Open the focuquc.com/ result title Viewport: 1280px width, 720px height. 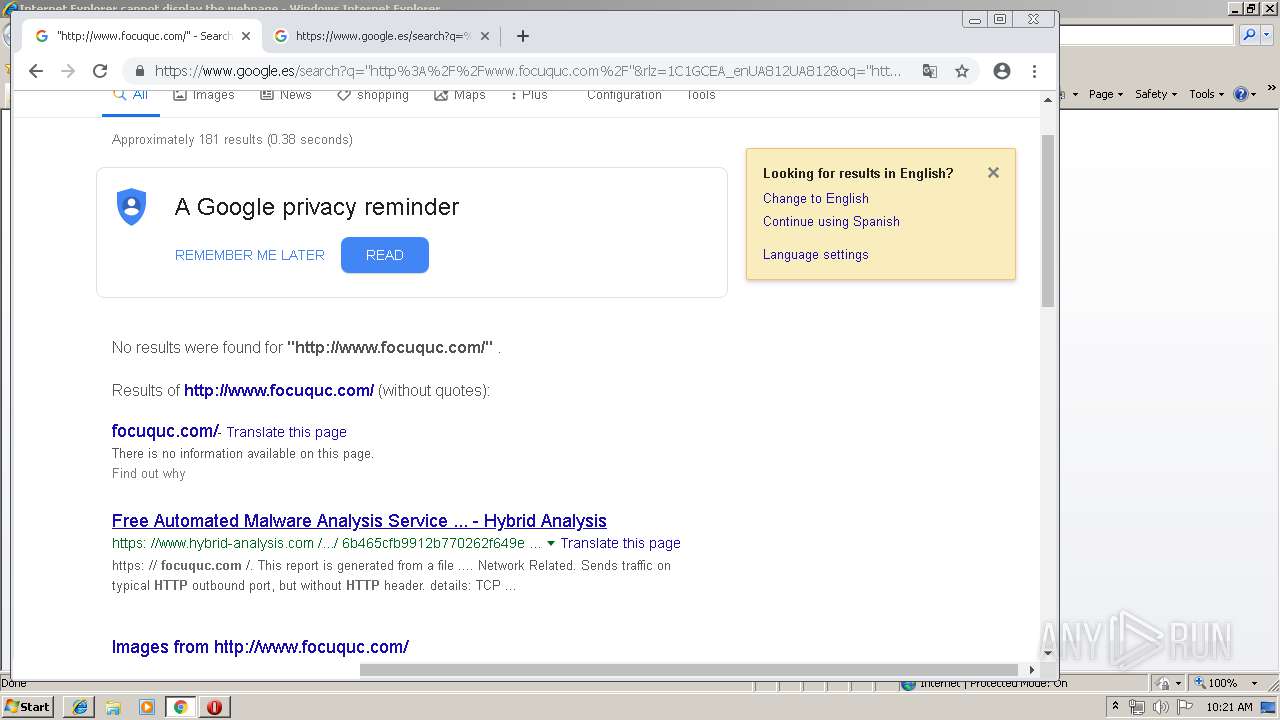point(165,431)
